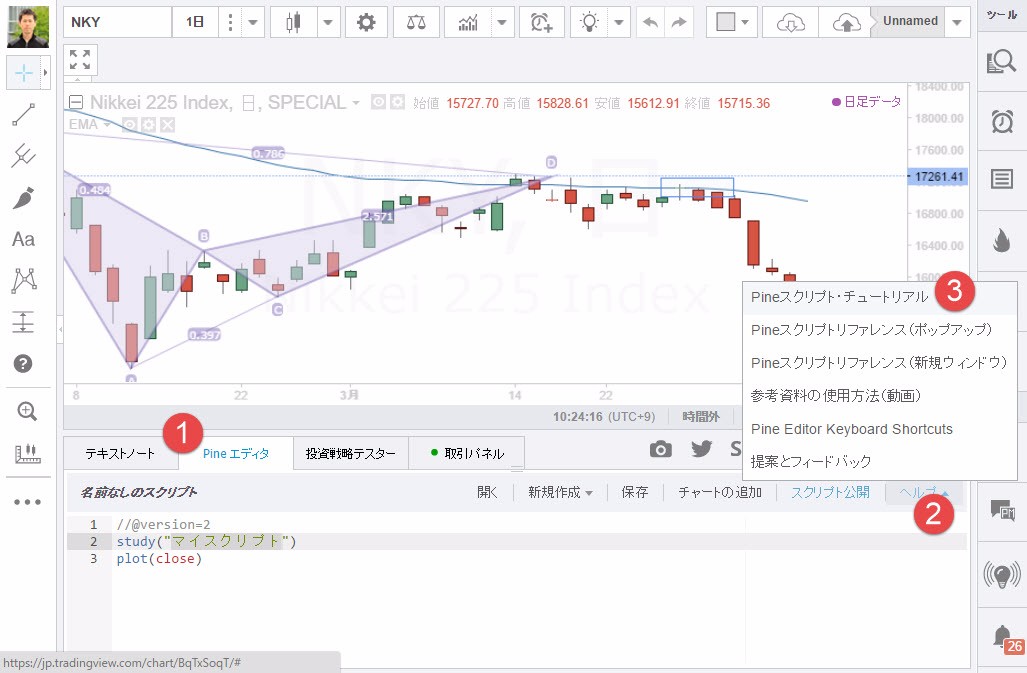Select the pitchfork drawing tool
The image size is (1027, 673).
click(x=24, y=156)
